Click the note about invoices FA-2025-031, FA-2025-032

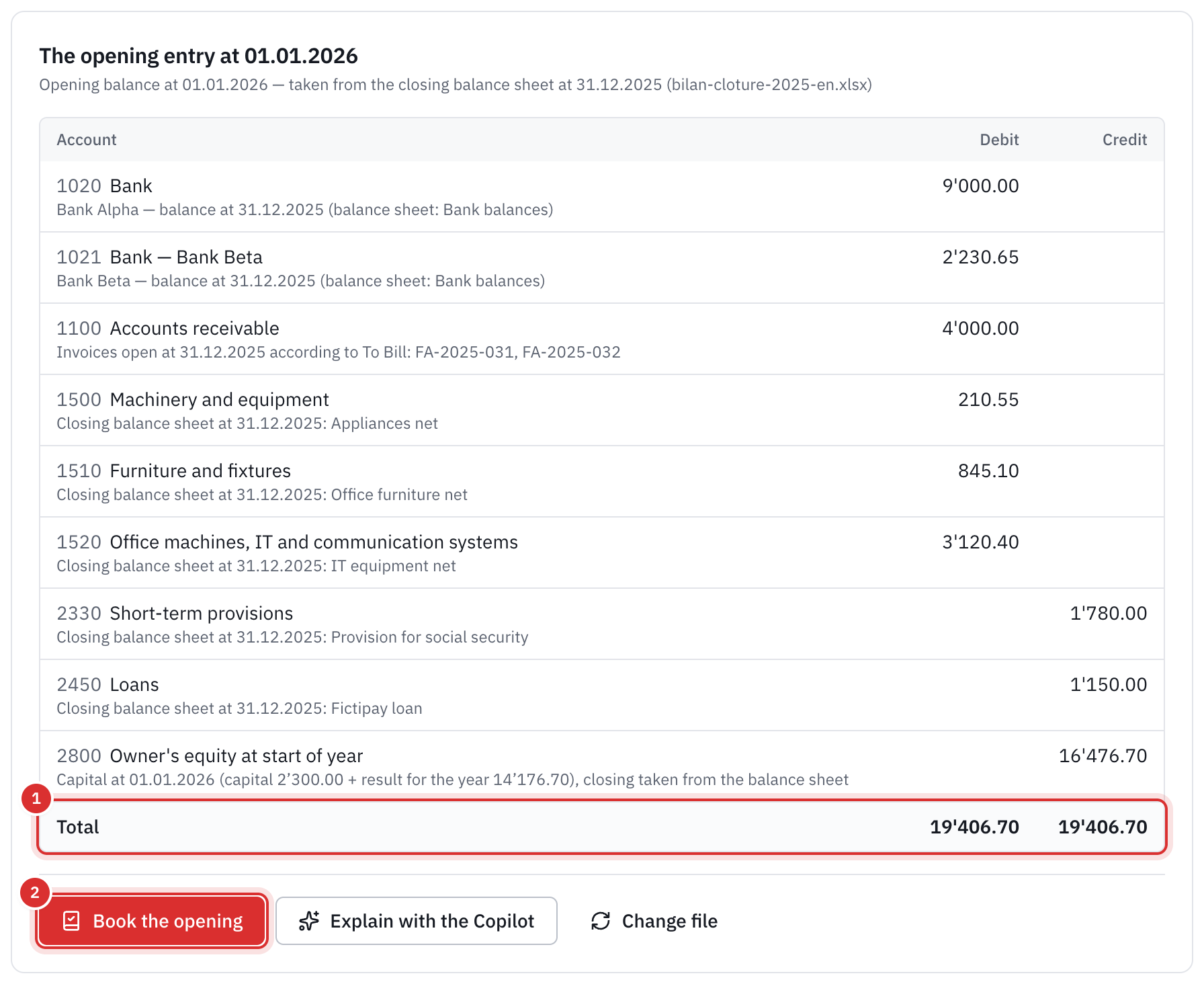tap(339, 352)
